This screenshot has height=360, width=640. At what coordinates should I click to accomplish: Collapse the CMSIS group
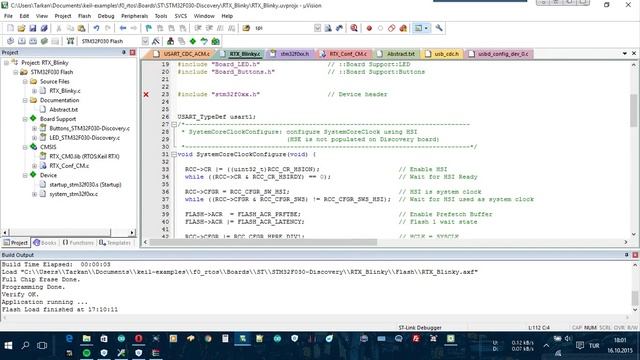tap(25, 147)
